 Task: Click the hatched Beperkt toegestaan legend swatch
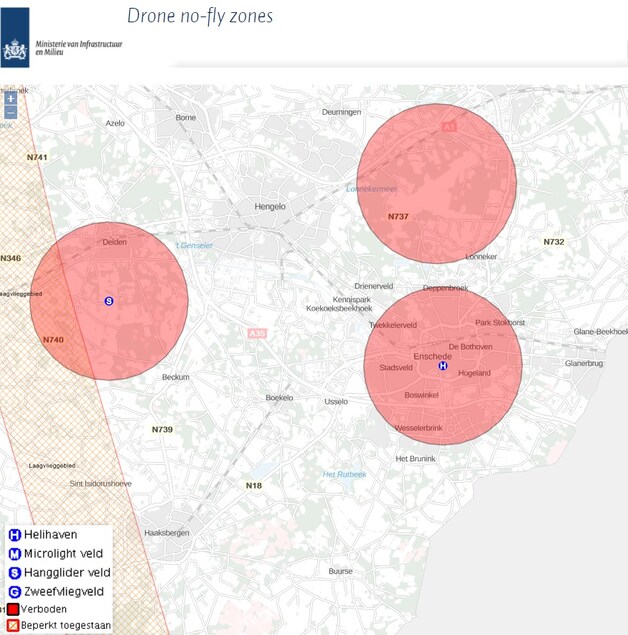pyautogui.click(x=13, y=626)
